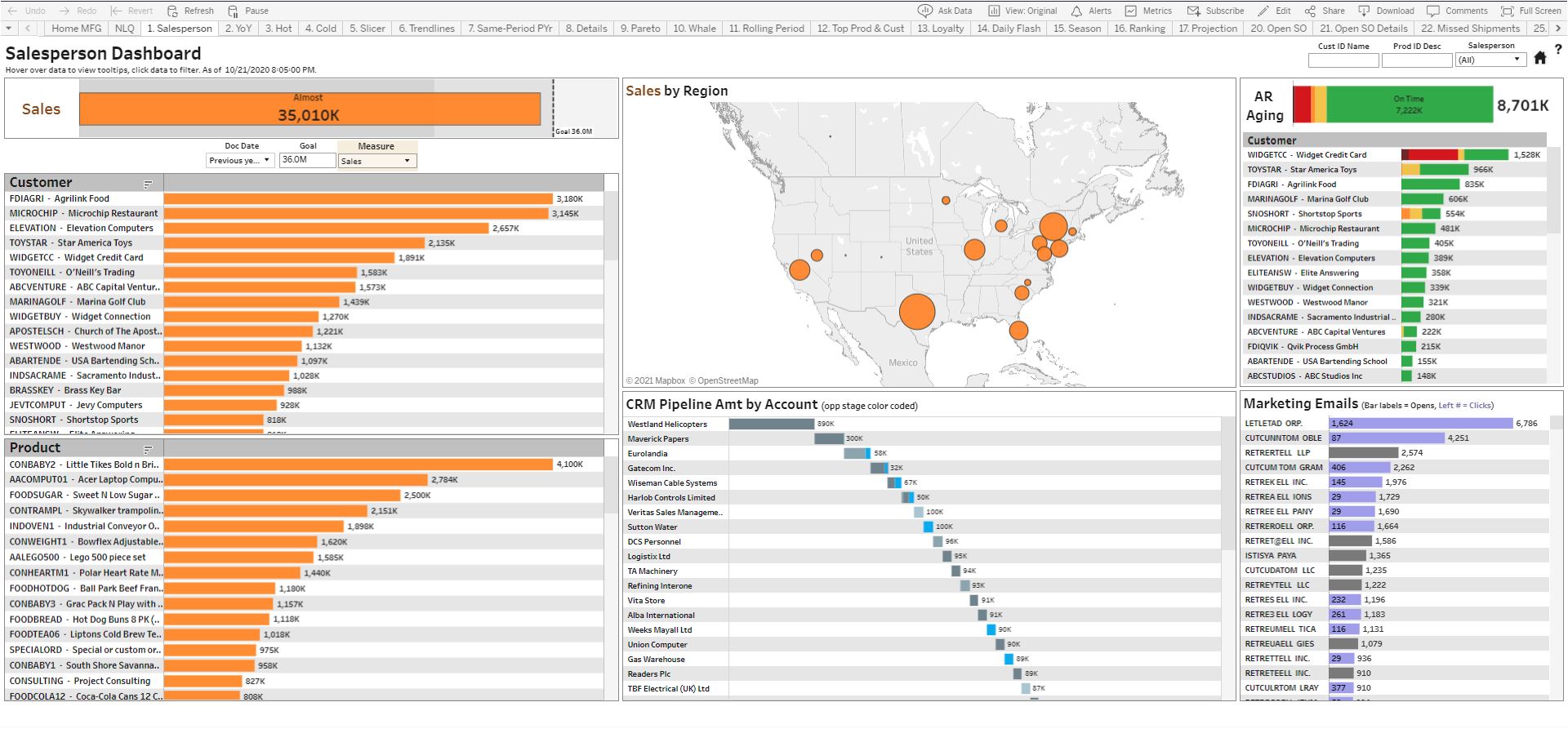Image resolution: width=1568 pixels, height=729 pixels.
Task: Open the 5. Slicer tab
Action: [x=367, y=28]
